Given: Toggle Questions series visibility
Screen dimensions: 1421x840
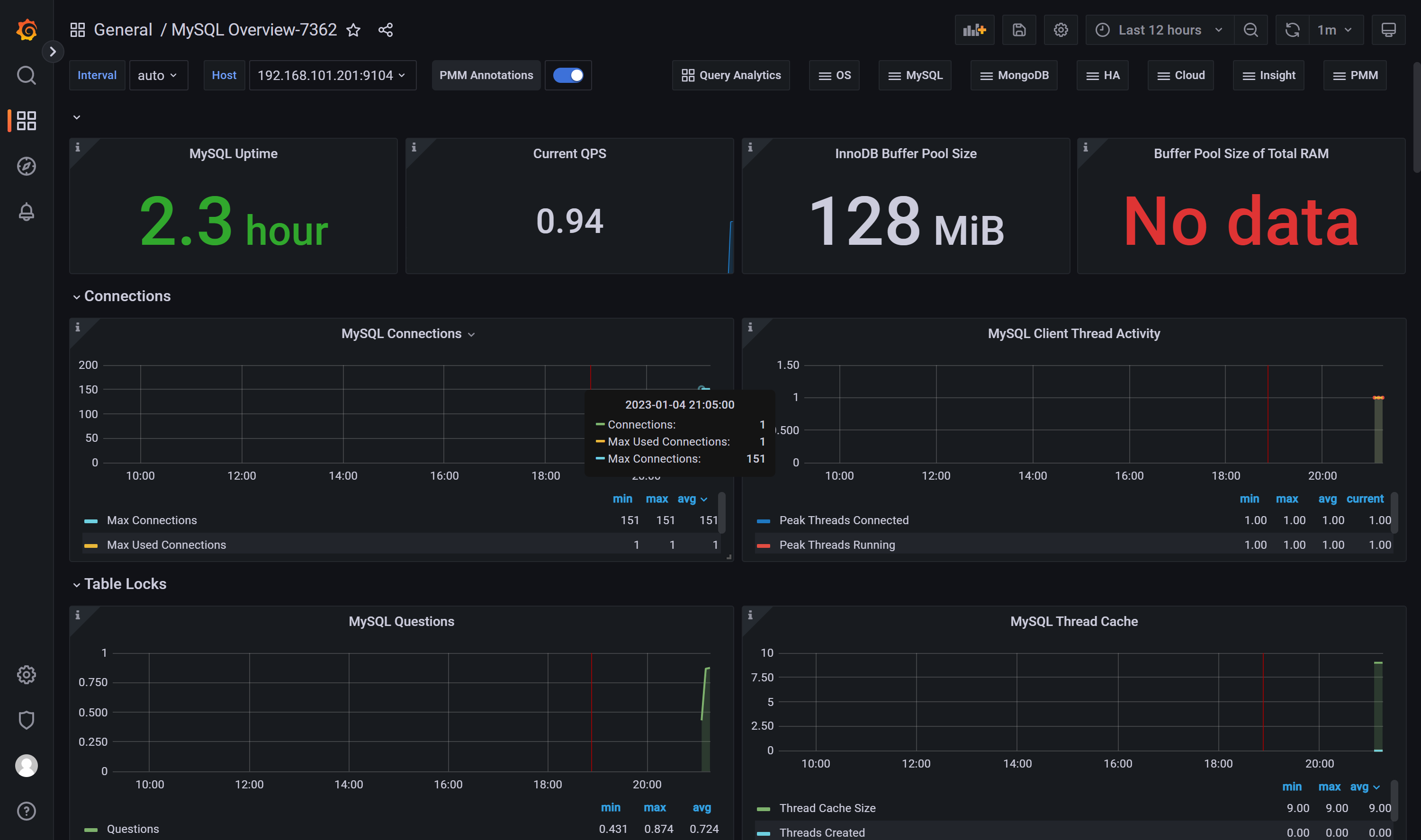Looking at the screenshot, I should (x=133, y=829).
